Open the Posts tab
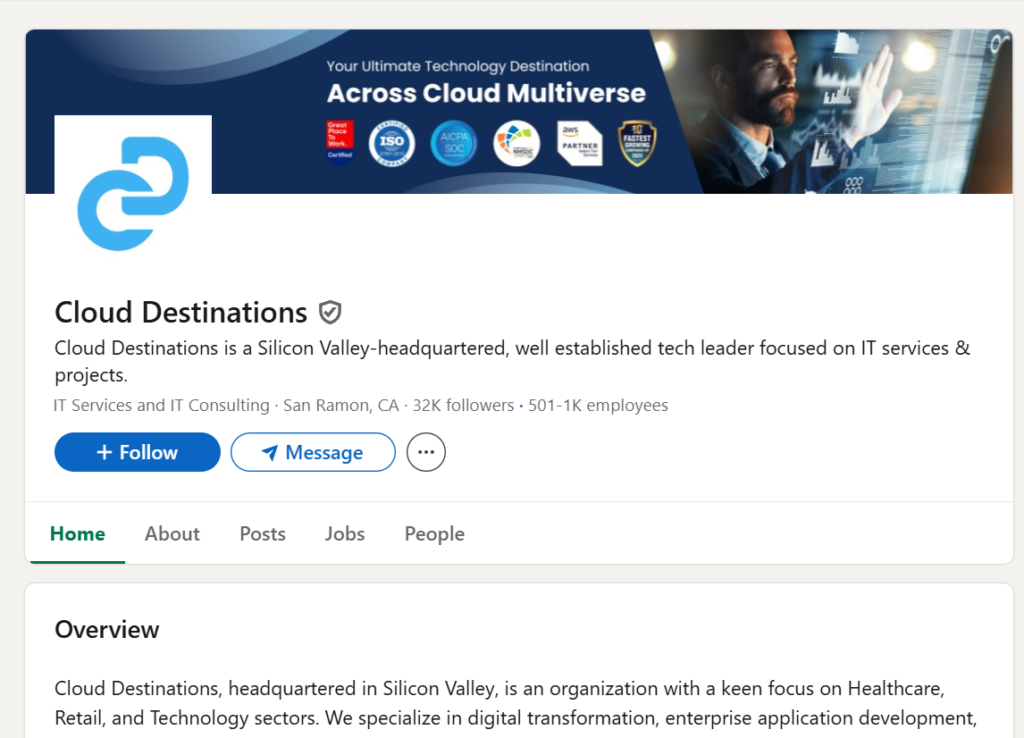 click(263, 534)
